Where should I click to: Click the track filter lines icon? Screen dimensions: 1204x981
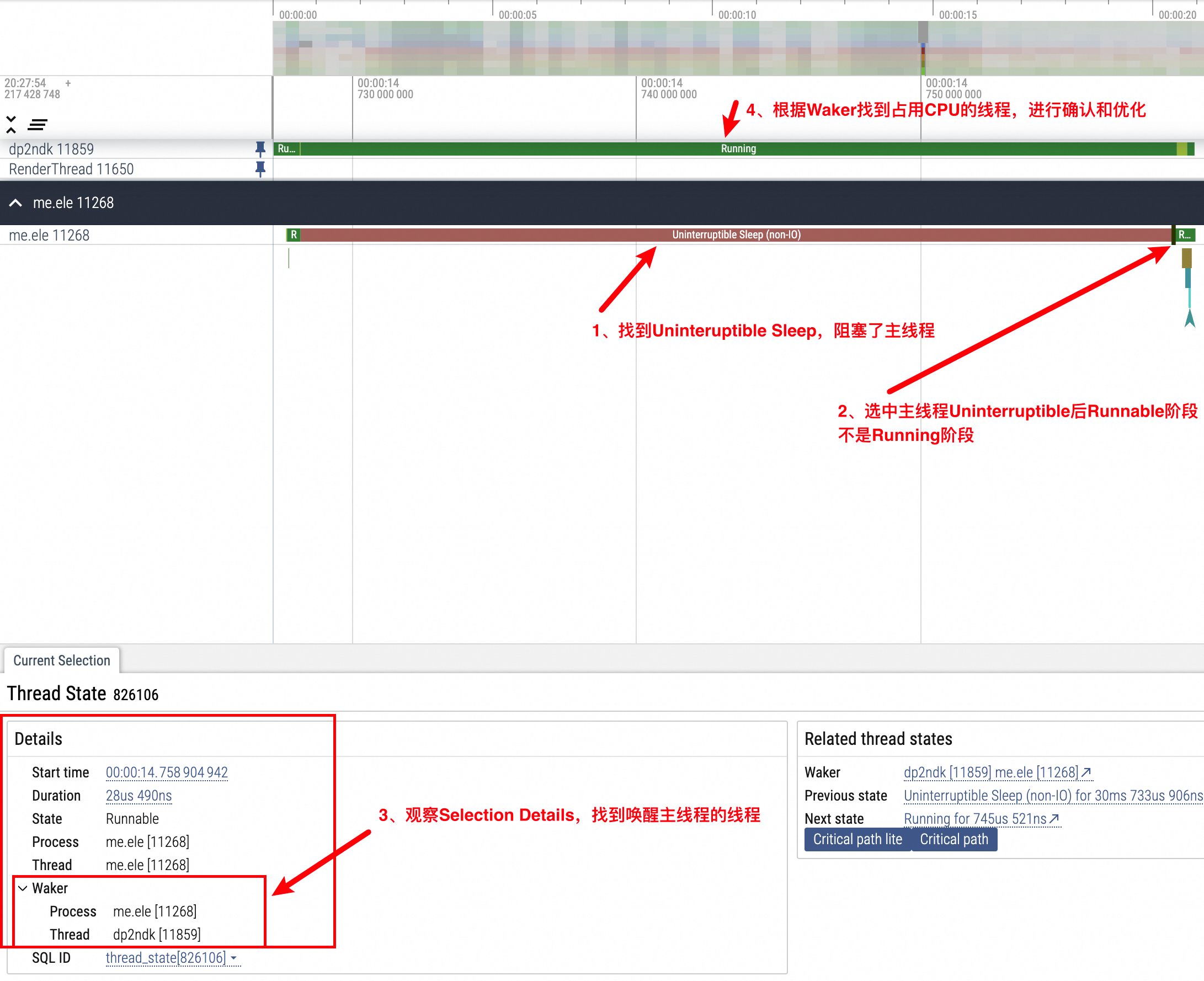(38, 124)
